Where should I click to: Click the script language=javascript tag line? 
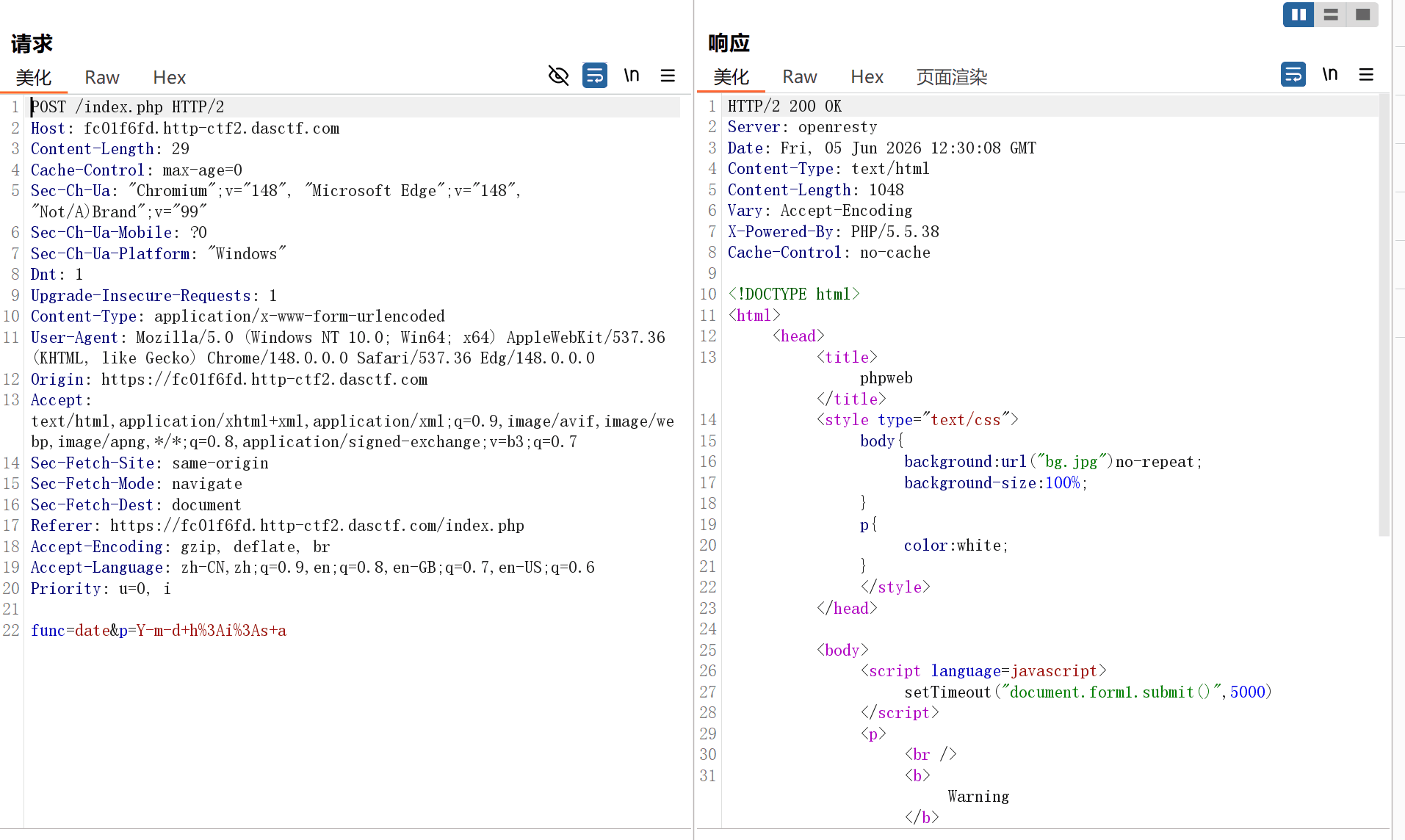(x=983, y=671)
